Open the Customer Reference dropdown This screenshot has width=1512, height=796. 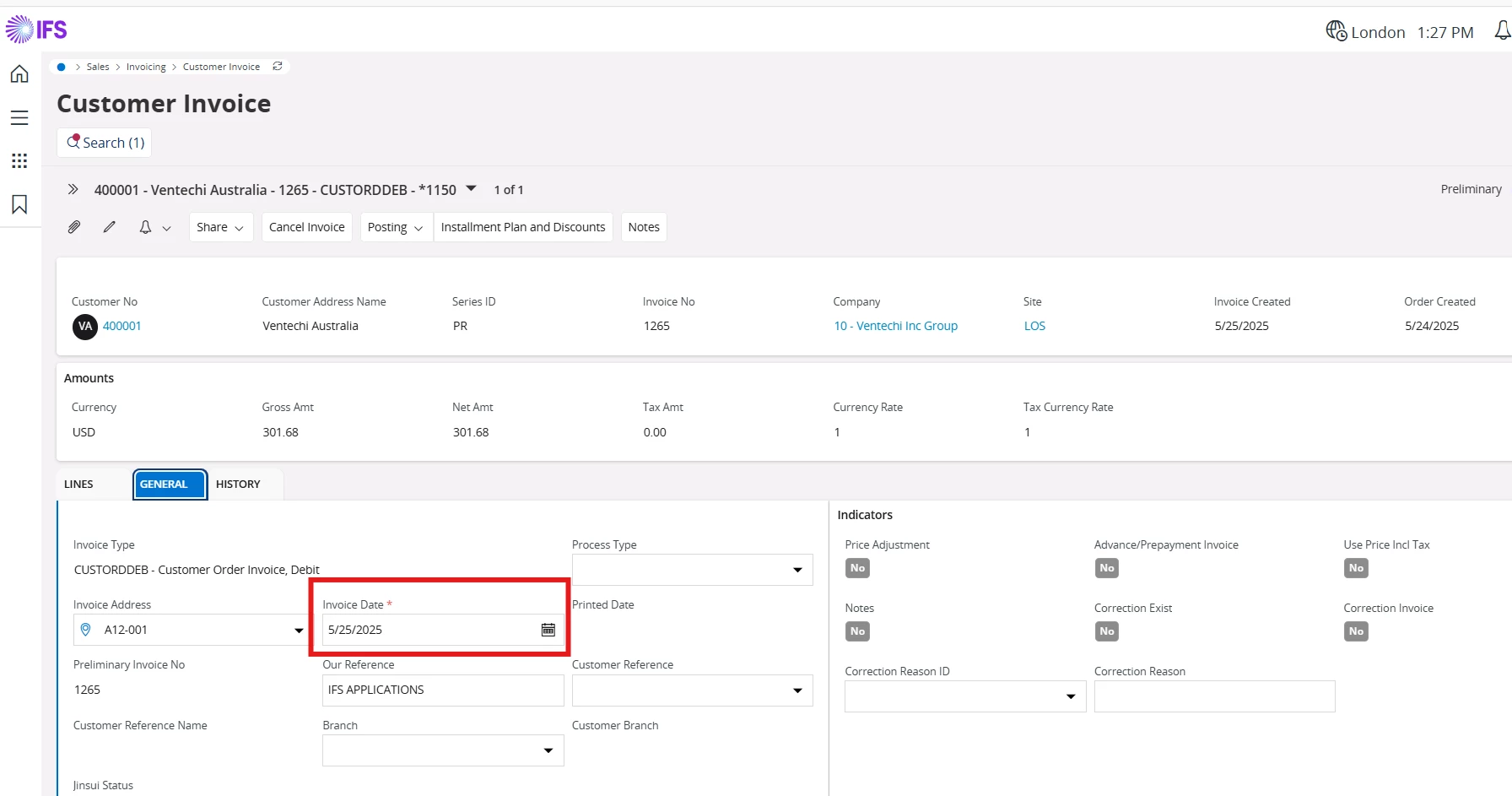coord(797,690)
